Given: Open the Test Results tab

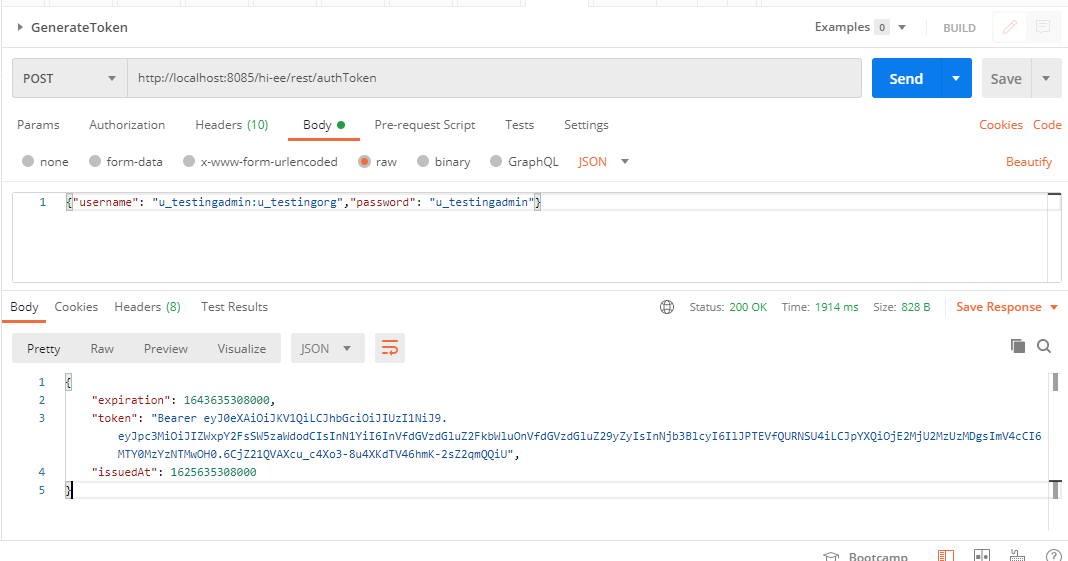Looking at the screenshot, I should pyautogui.click(x=234, y=307).
